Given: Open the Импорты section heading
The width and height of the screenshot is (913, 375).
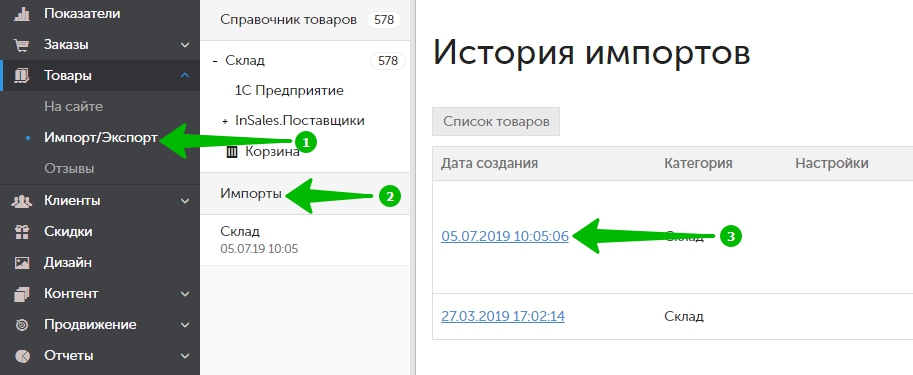Looking at the screenshot, I should (x=251, y=194).
